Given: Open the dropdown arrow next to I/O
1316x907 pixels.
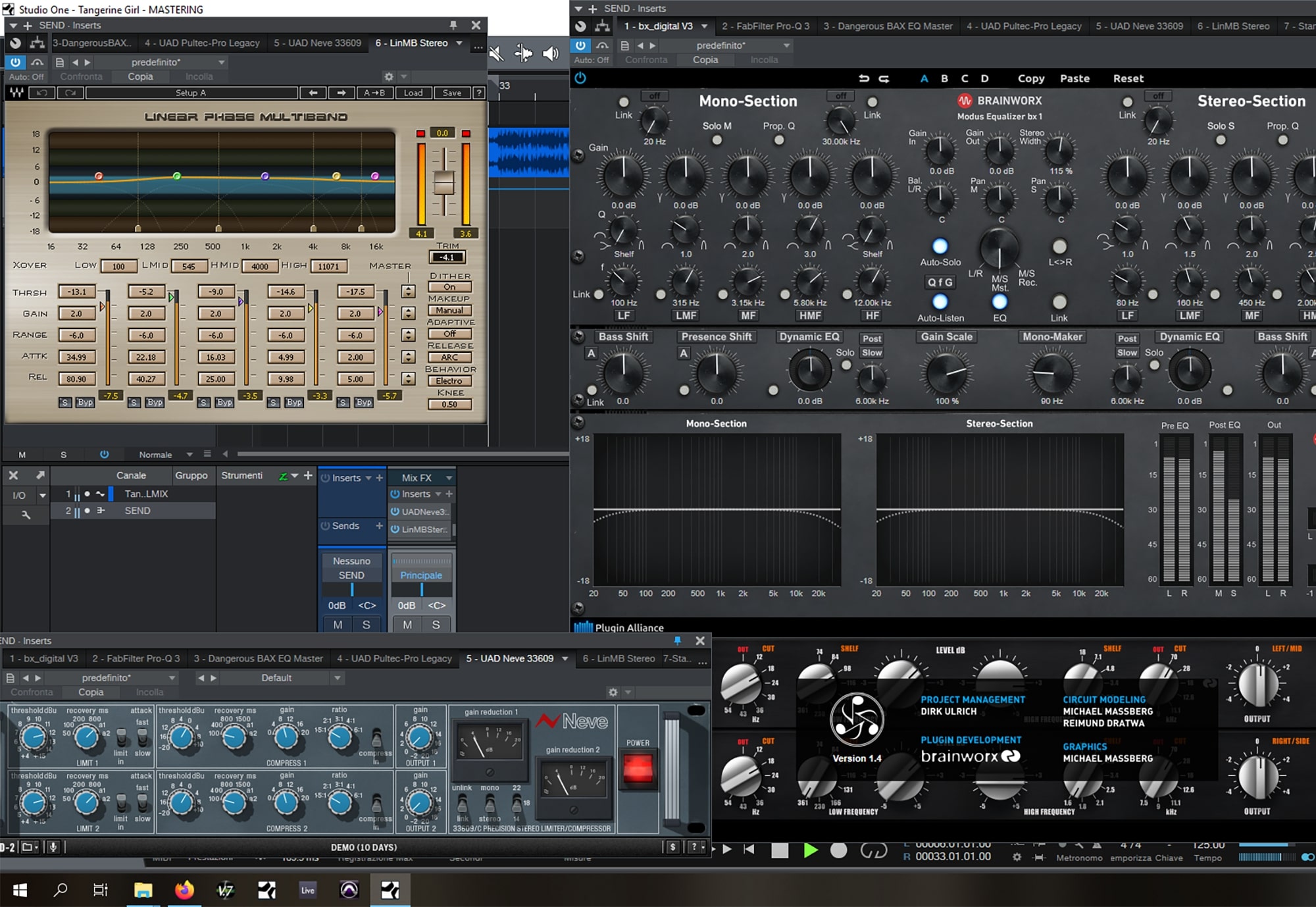Looking at the screenshot, I should (43, 495).
